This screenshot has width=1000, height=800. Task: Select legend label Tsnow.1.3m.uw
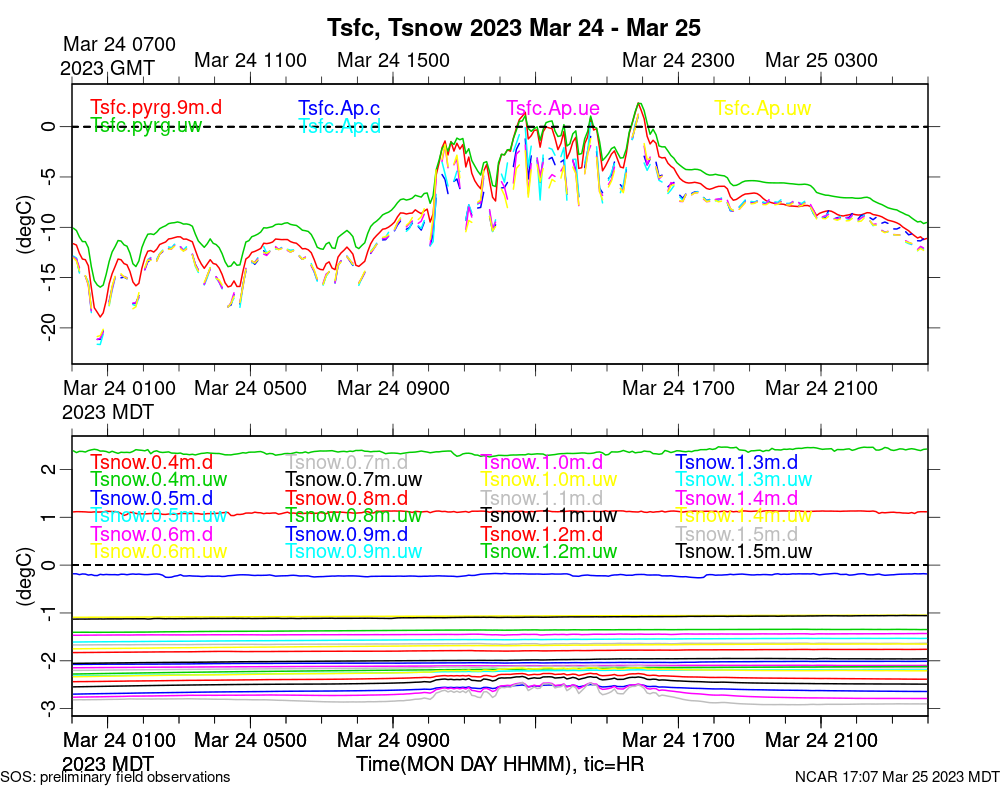(x=744, y=479)
